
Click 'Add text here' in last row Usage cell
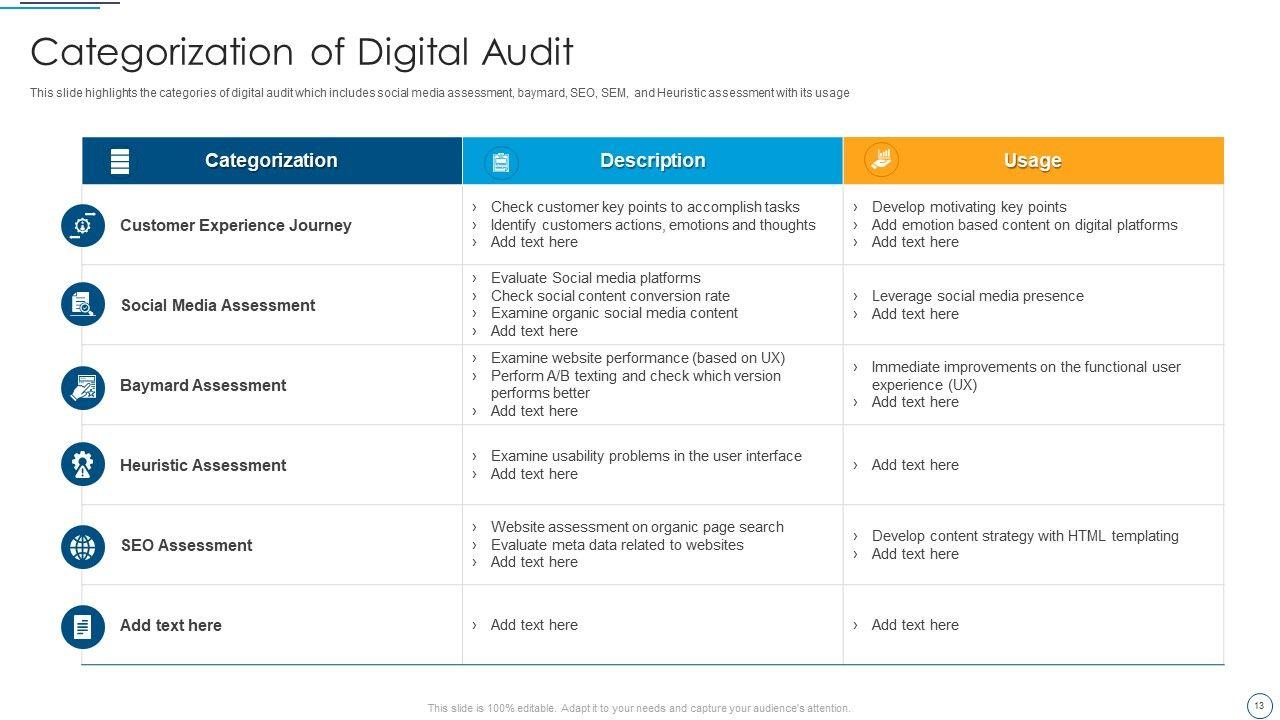coord(915,625)
